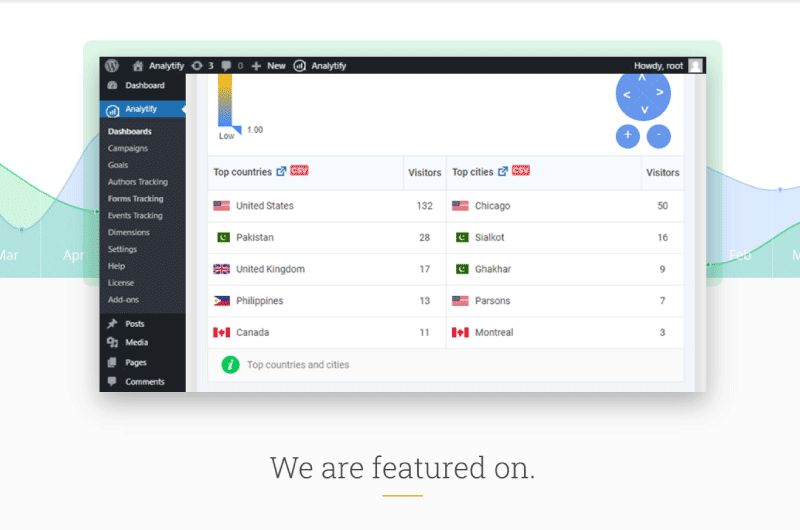Click the 132 visitors value
The height and width of the screenshot is (530, 800).
424,206
